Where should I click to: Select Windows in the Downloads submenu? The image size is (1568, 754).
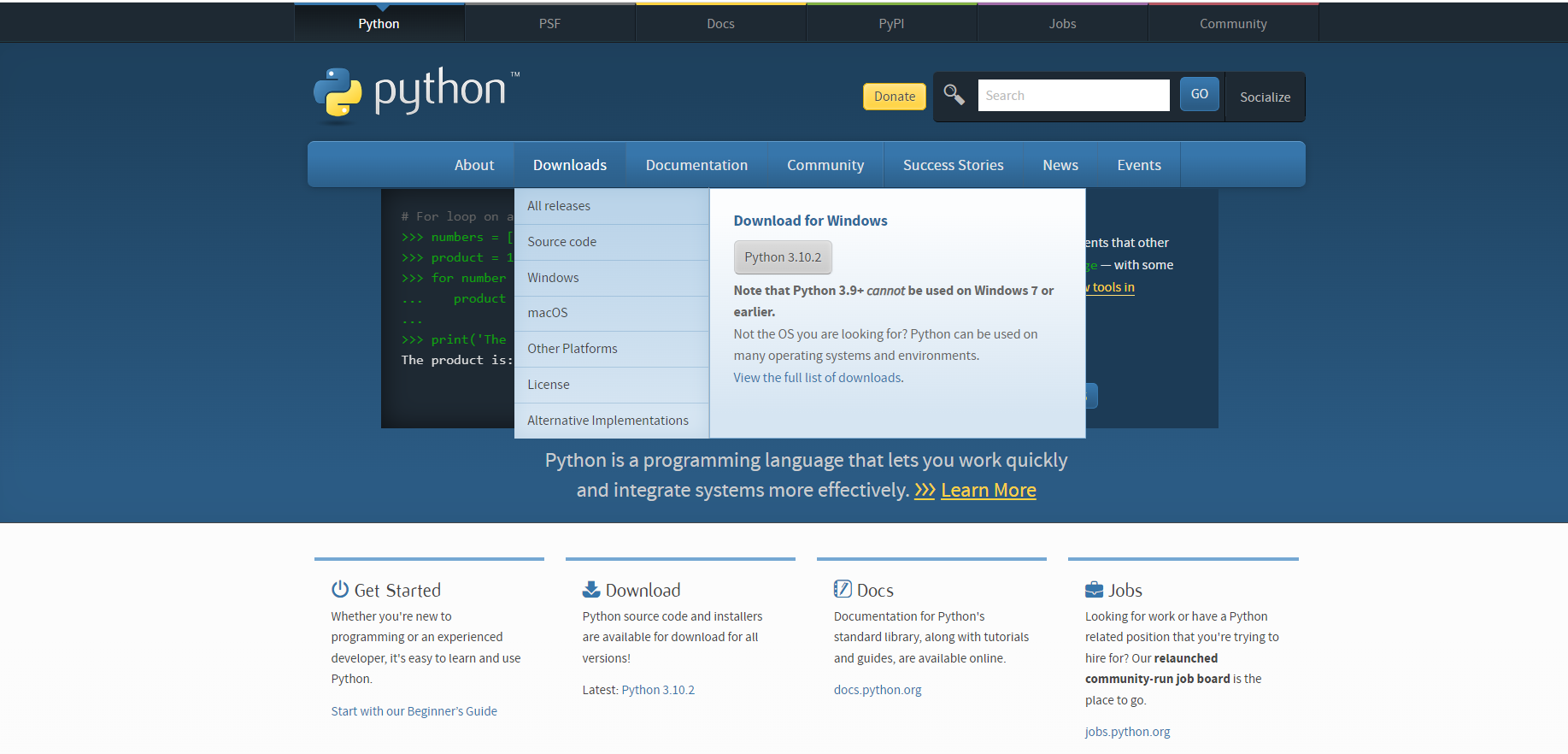pos(553,278)
